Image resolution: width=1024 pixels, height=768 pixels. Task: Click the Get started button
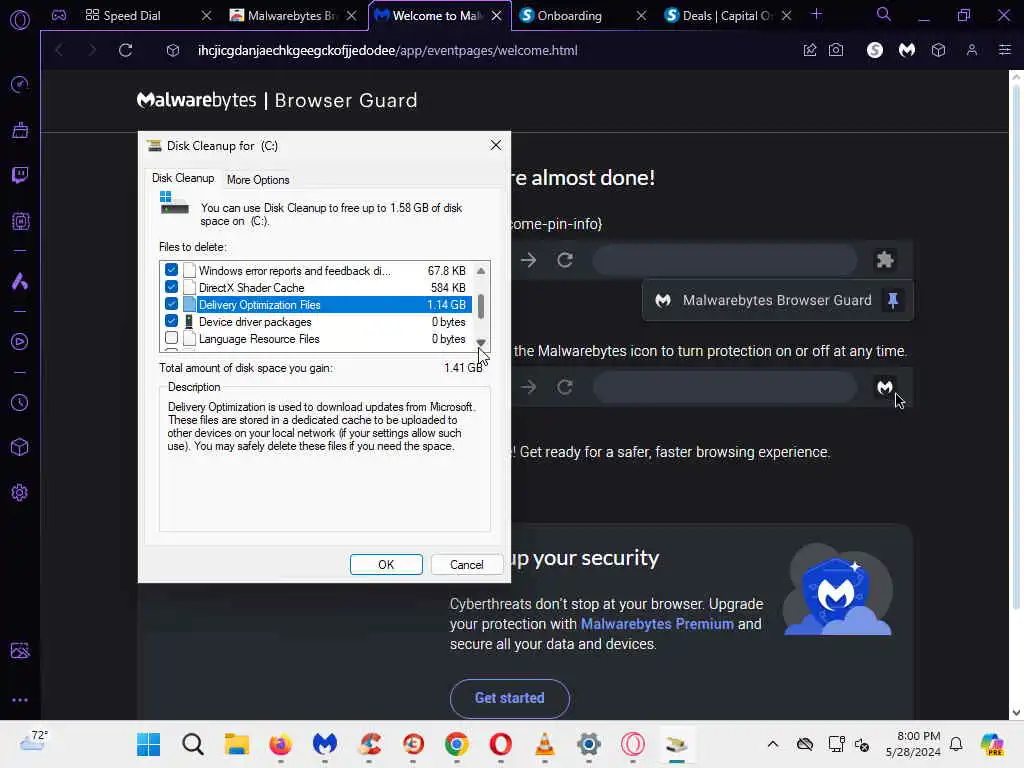[x=509, y=698]
